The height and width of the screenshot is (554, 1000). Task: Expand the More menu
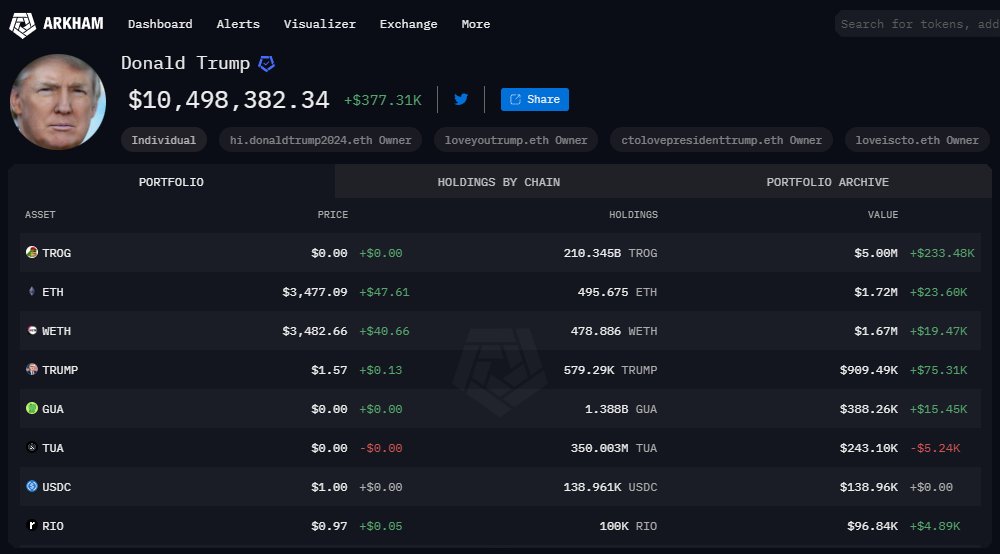[476, 24]
